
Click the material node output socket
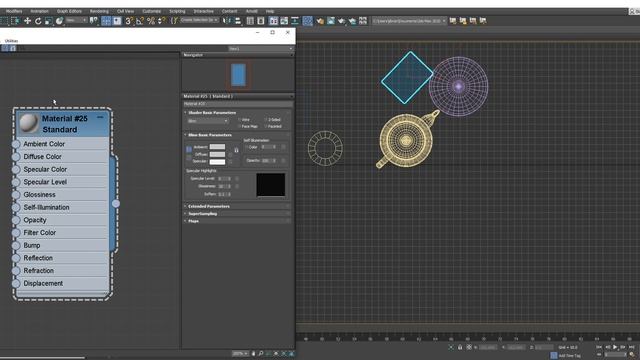pos(116,203)
